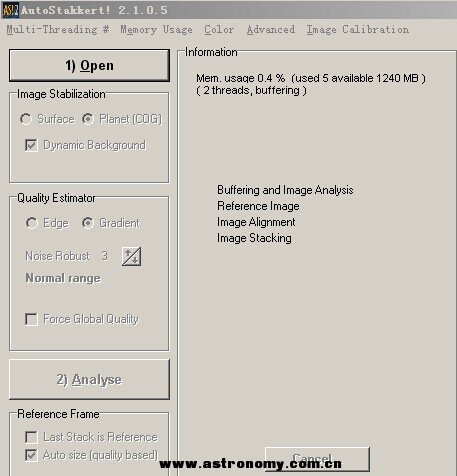This screenshot has width=457, height=476.
Task: Click the Noise Robust value 3
Action: pos(104,256)
